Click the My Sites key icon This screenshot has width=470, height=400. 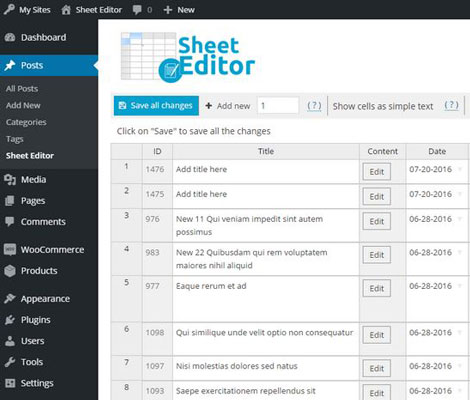click(9, 10)
